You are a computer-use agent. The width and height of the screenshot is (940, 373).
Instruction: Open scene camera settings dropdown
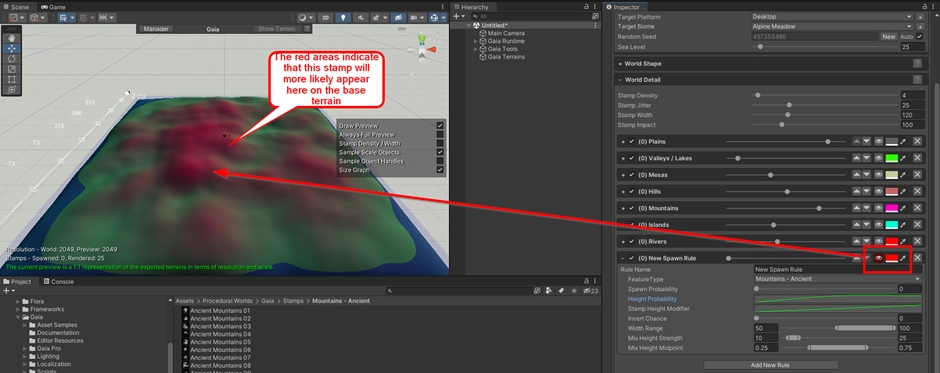pos(417,18)
